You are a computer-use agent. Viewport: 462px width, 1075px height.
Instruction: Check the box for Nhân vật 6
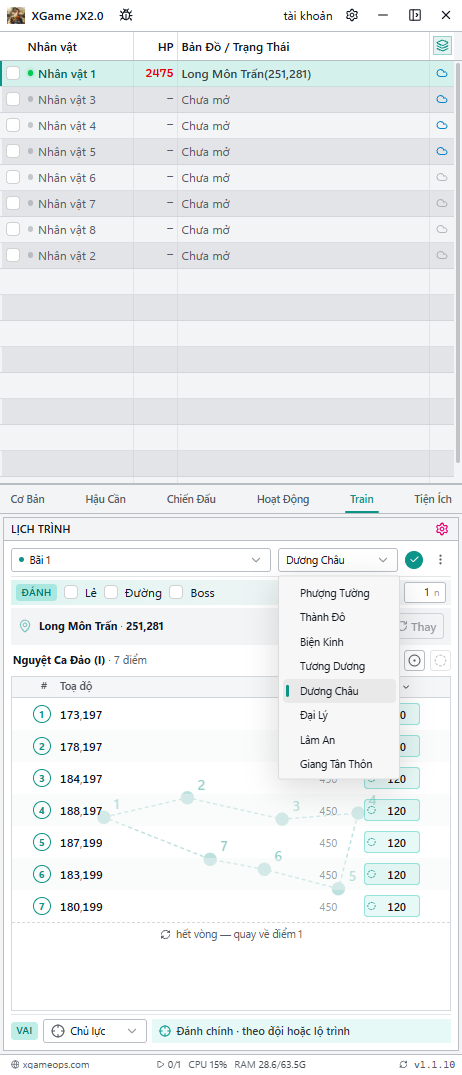[13, 178]
